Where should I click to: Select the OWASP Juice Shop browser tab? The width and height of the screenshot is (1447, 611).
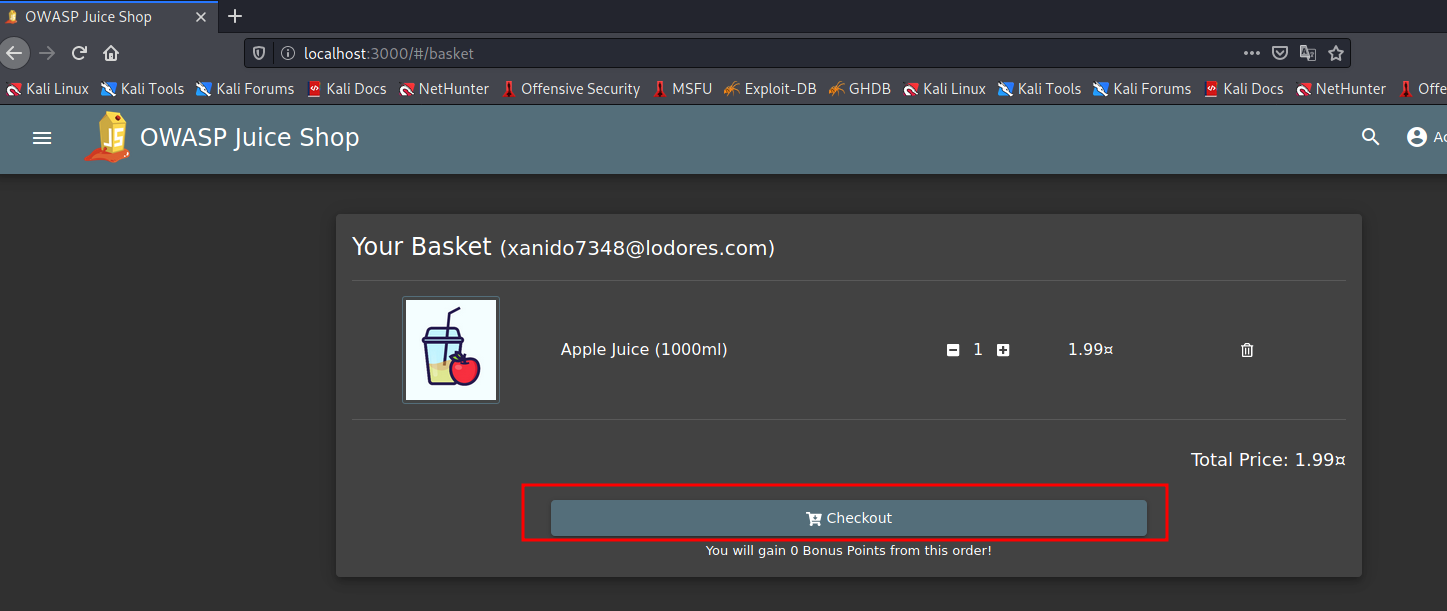[x=108, y=16]
